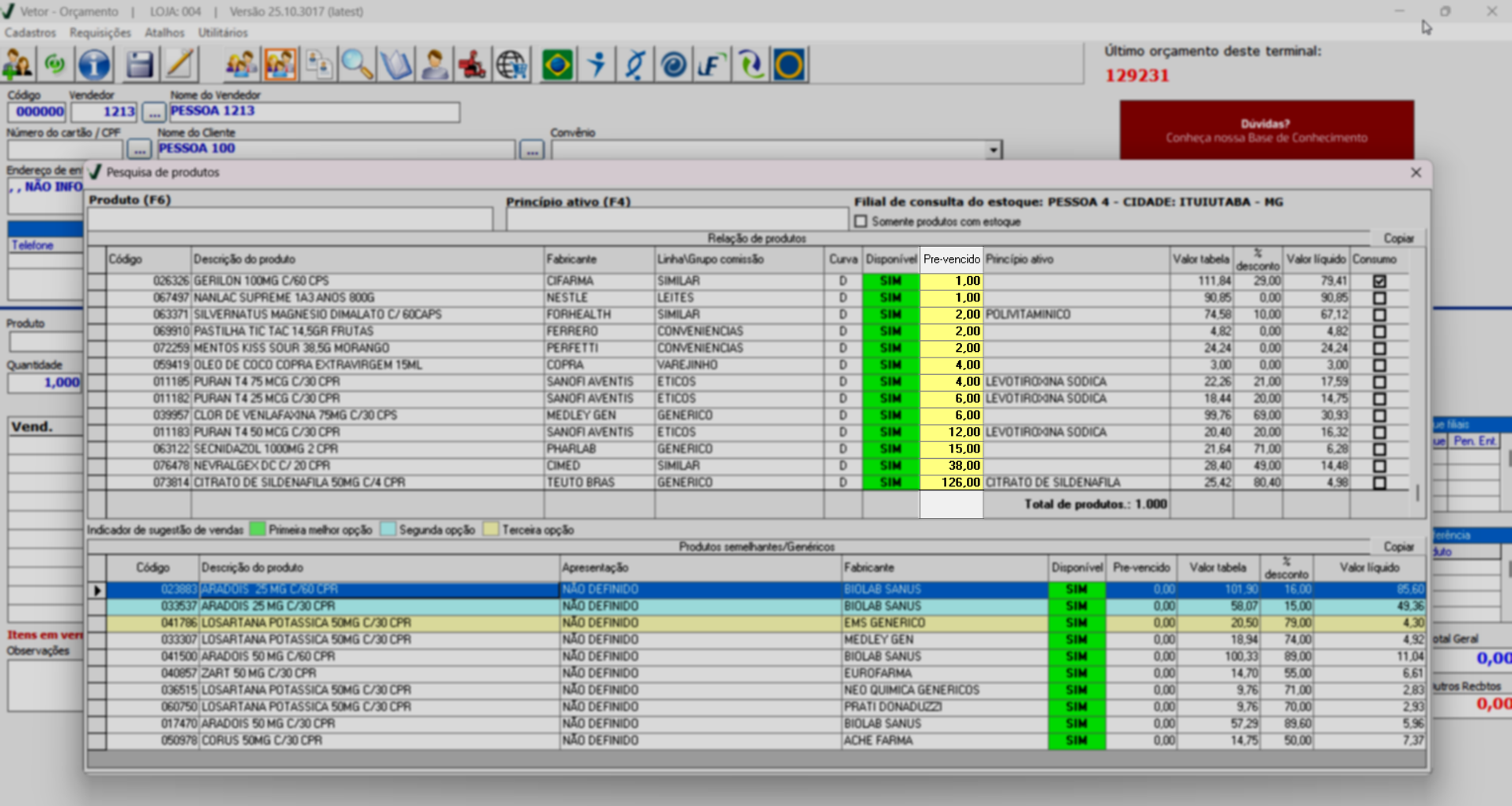Click the floppy disk save icon
The height and width of the screenshot is (806, 1512).
coord(139,65)
